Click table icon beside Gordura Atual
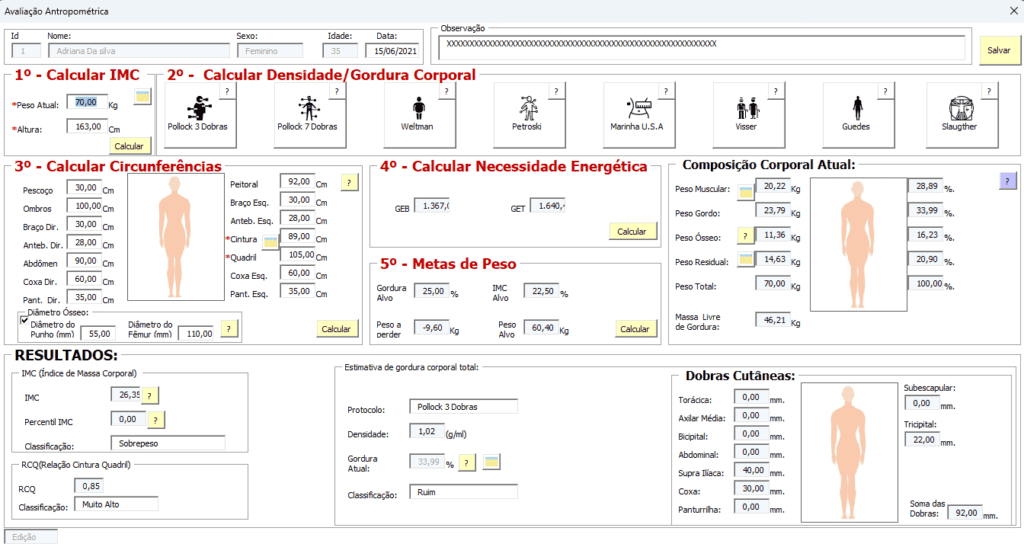1024x547 pixels. [491, 462]
